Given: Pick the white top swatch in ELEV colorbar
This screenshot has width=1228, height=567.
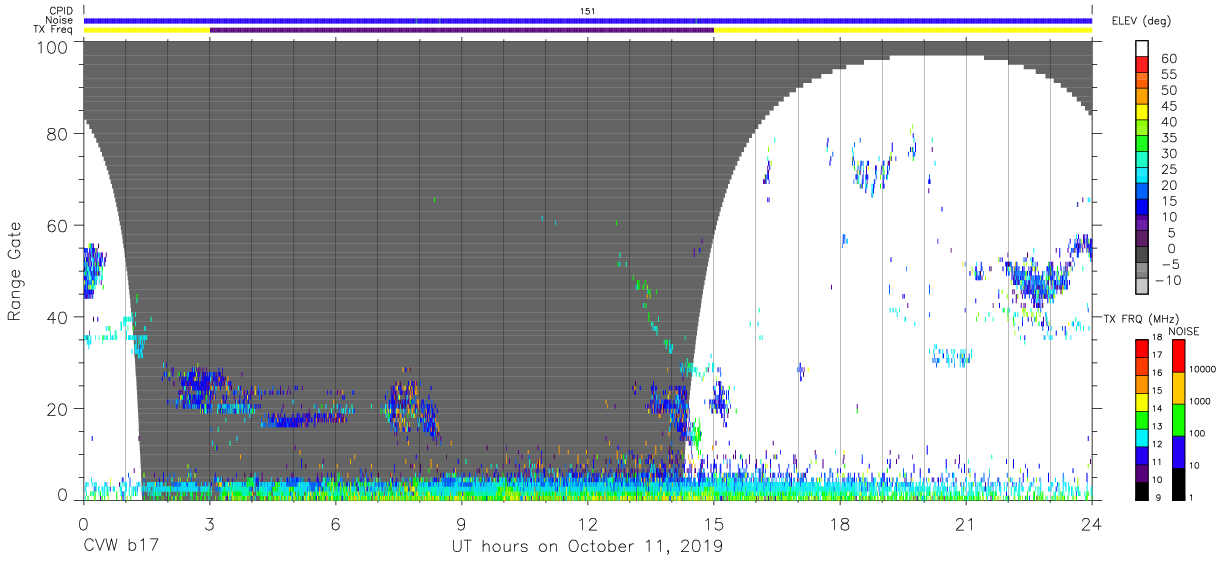Looking at the screenshot, I should coord(1143,50).
